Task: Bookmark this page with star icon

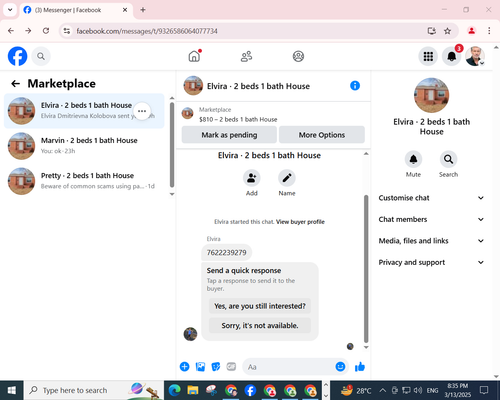Action: [x=447, y=31]
